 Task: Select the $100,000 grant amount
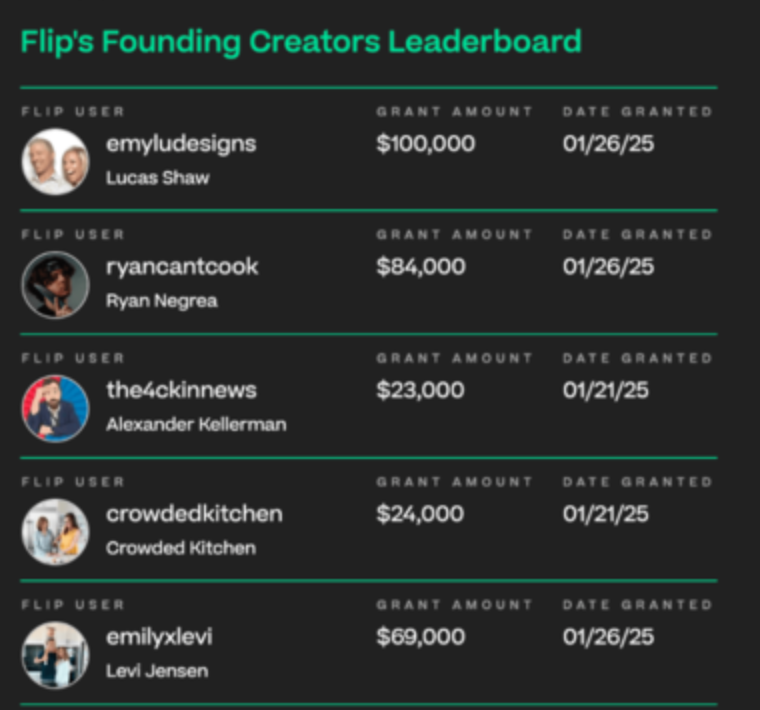(x=426, y=144)
